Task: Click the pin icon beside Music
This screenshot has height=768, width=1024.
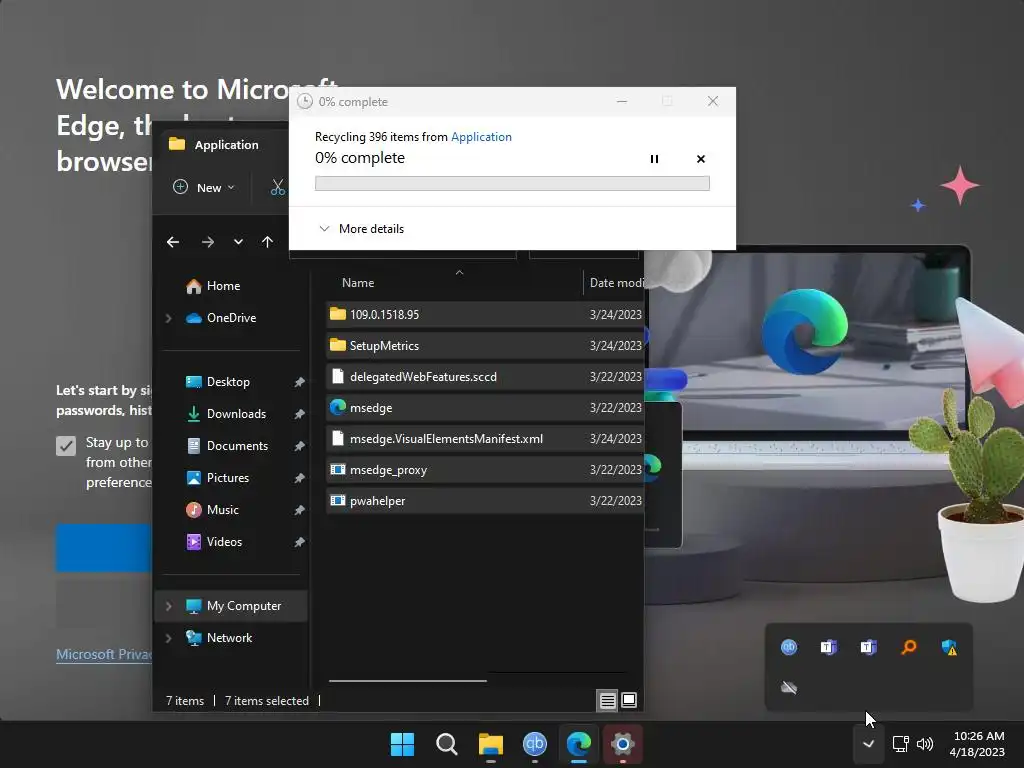Action: 299,510
